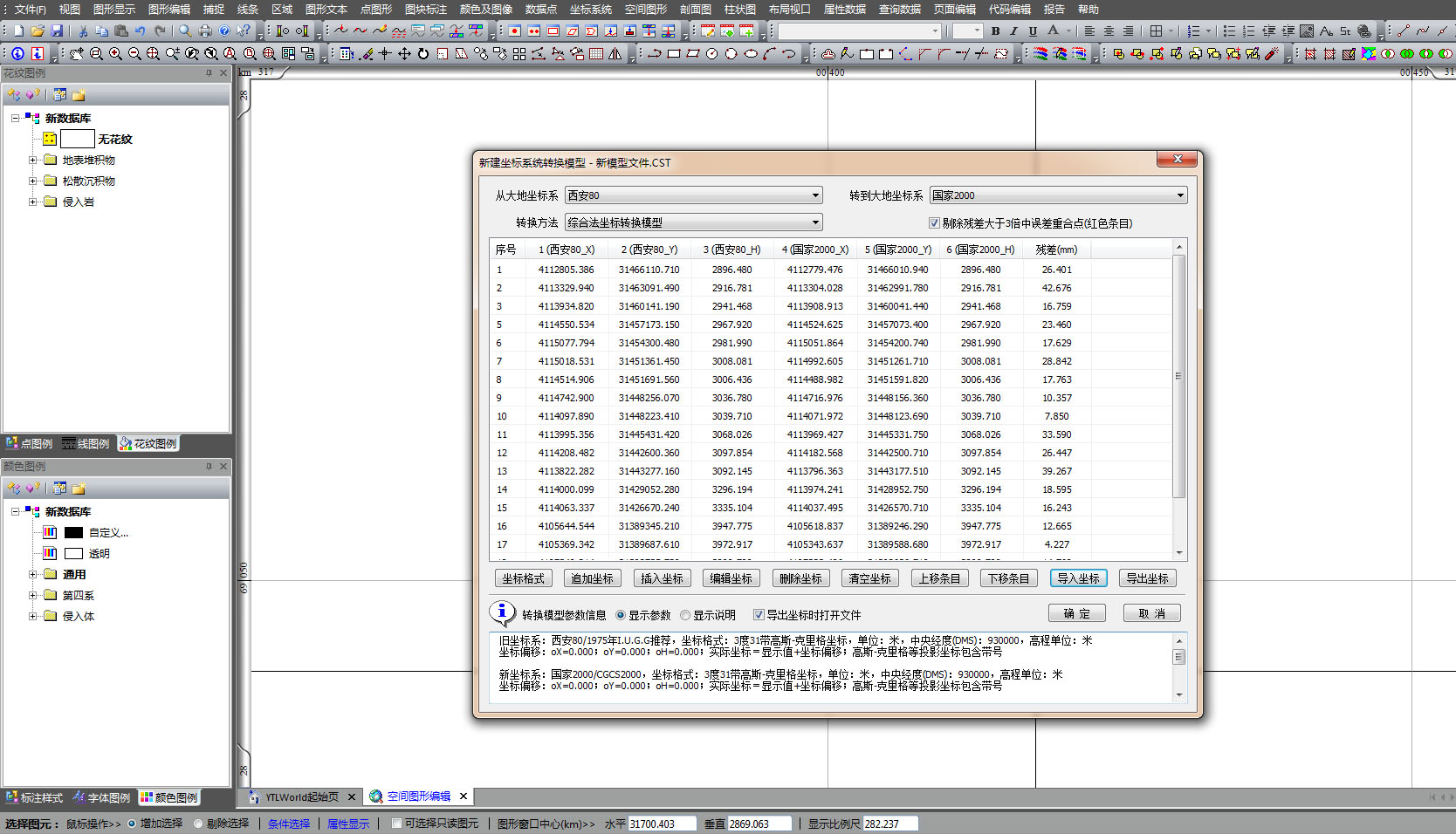Click the 坐标格式 button
The height and width of the screenshot is (834, 1456).
[523, 578]
